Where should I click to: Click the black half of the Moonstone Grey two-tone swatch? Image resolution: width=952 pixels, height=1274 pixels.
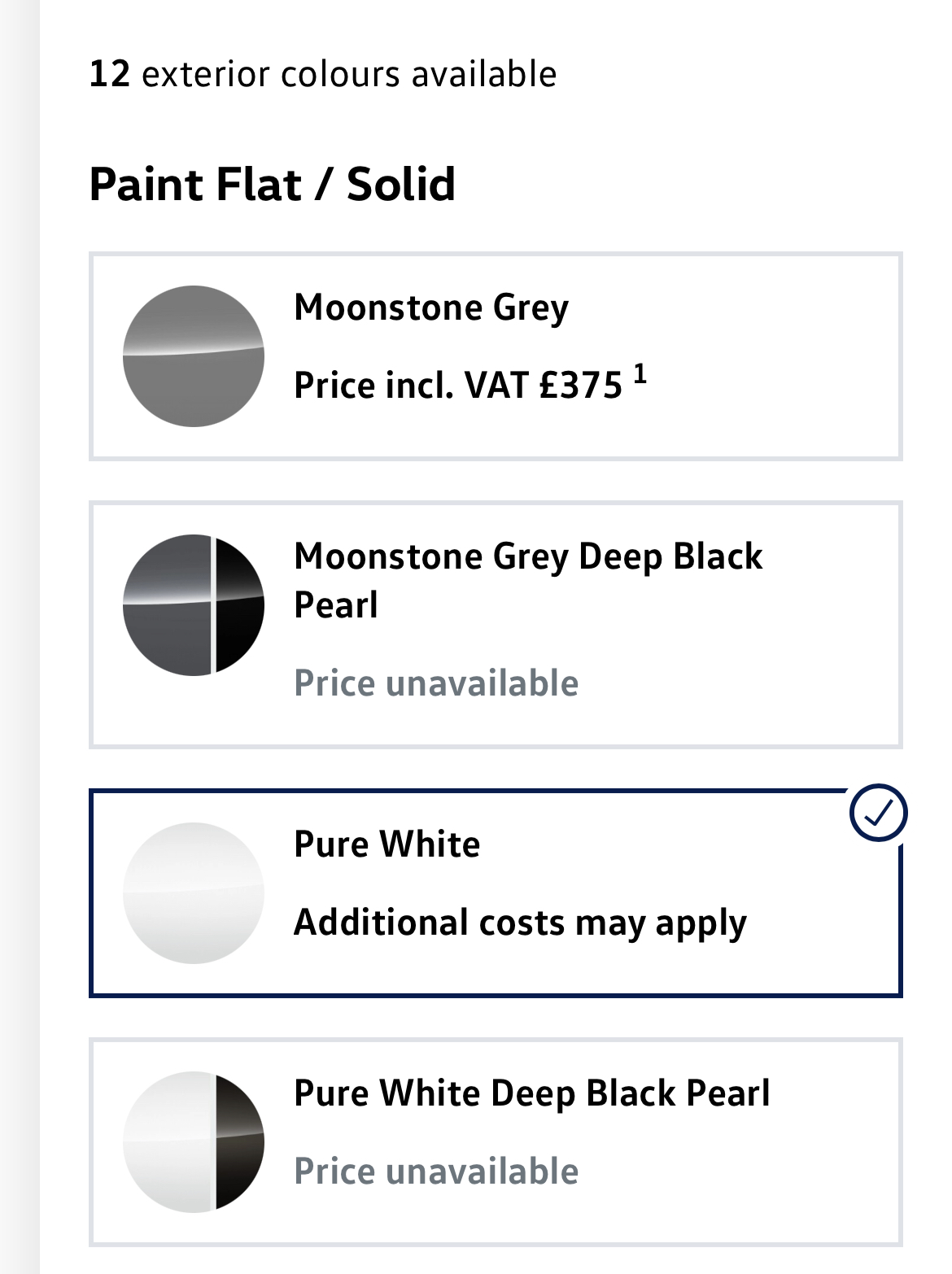(239, 604)
